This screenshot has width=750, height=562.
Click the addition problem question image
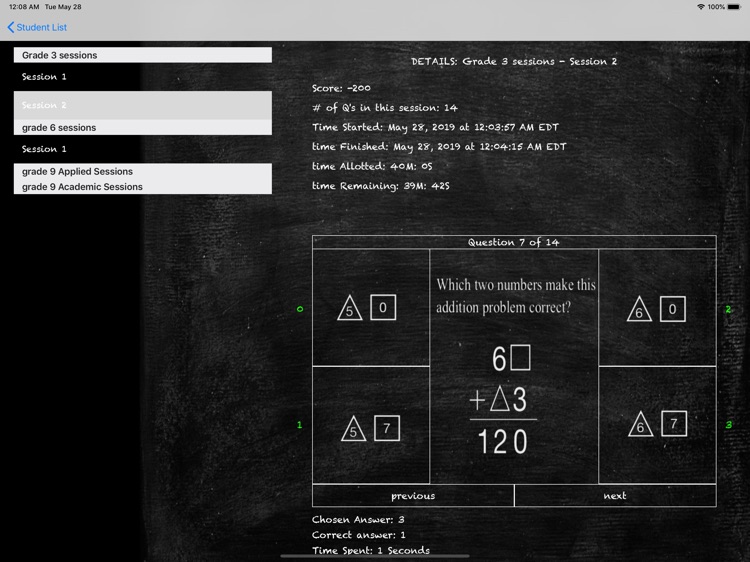514,366
